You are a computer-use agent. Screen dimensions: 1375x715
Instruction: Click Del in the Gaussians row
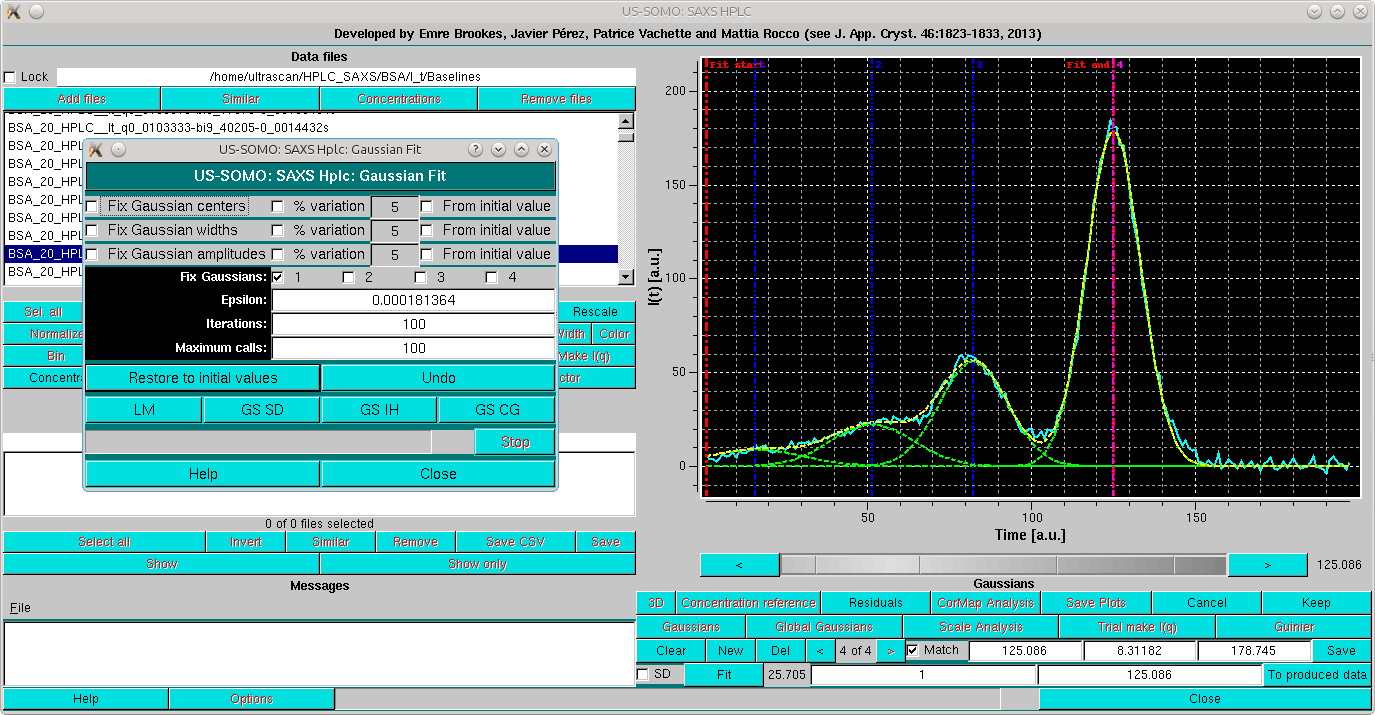tap(780, 651)
